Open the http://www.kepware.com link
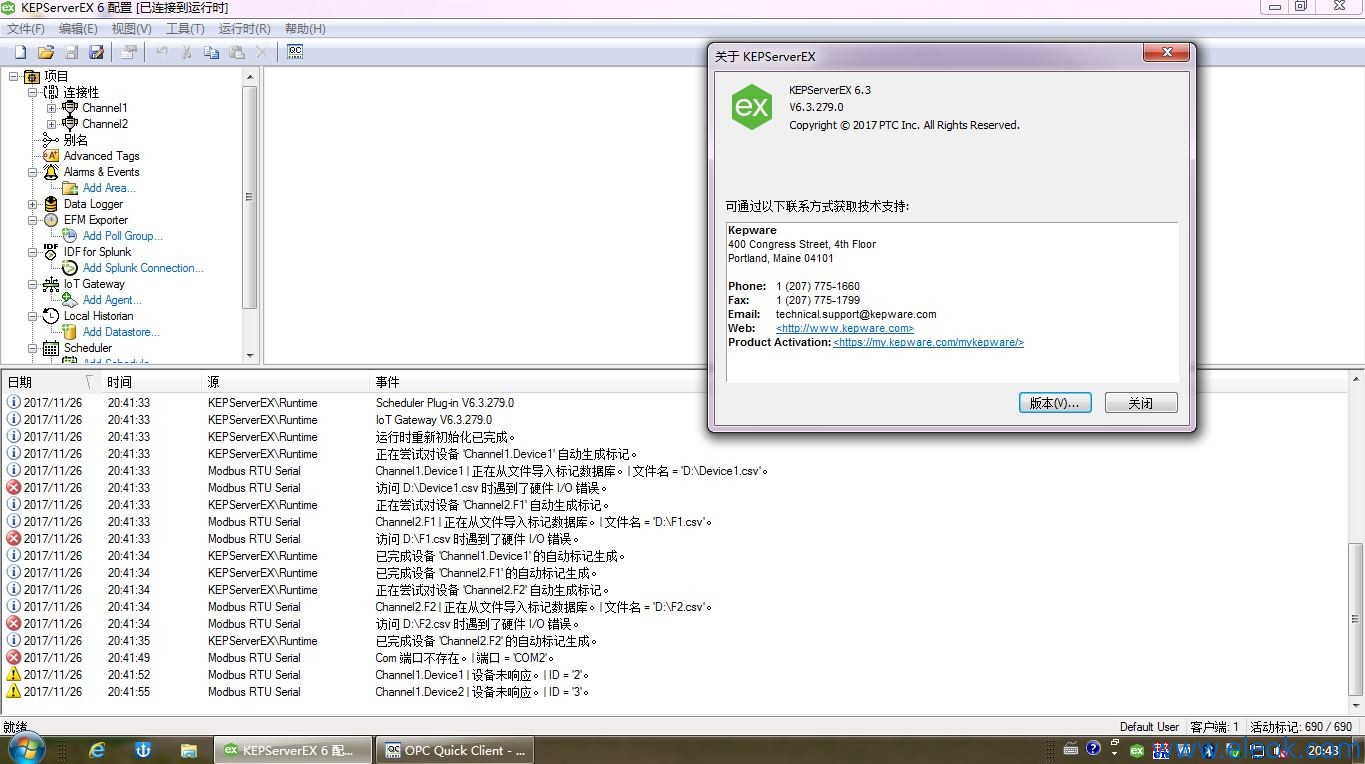Screen dimensions: 1365x764 (845, 328)
